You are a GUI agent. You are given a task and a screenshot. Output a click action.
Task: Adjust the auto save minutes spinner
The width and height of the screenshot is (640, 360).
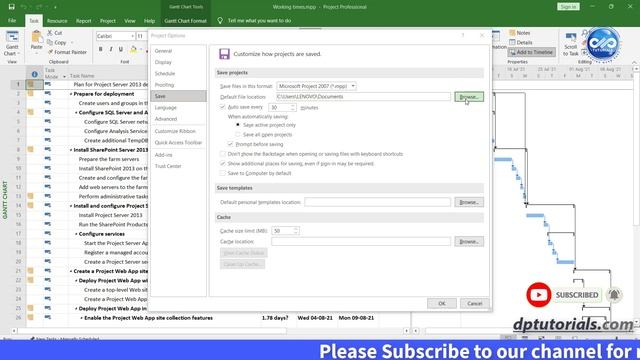(x=293, y=107)
